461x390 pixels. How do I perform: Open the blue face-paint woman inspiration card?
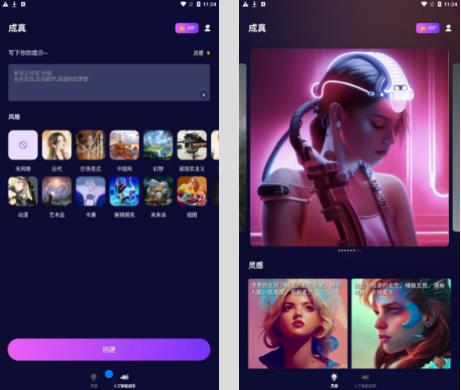(x=401, y=324)
